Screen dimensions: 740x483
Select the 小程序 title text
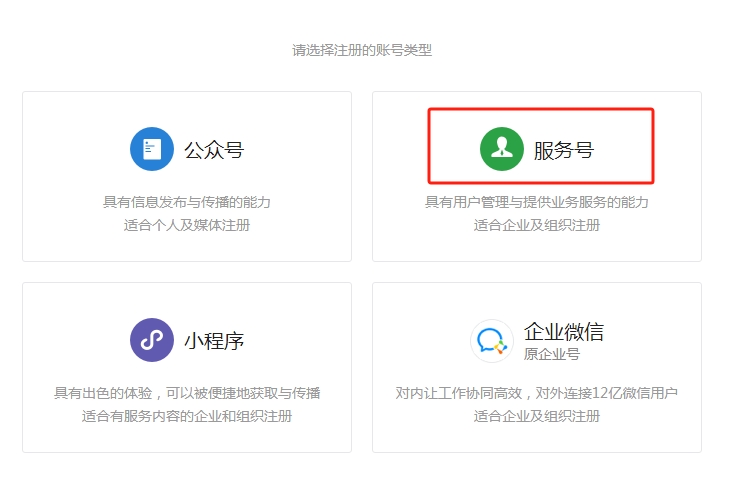214,341
